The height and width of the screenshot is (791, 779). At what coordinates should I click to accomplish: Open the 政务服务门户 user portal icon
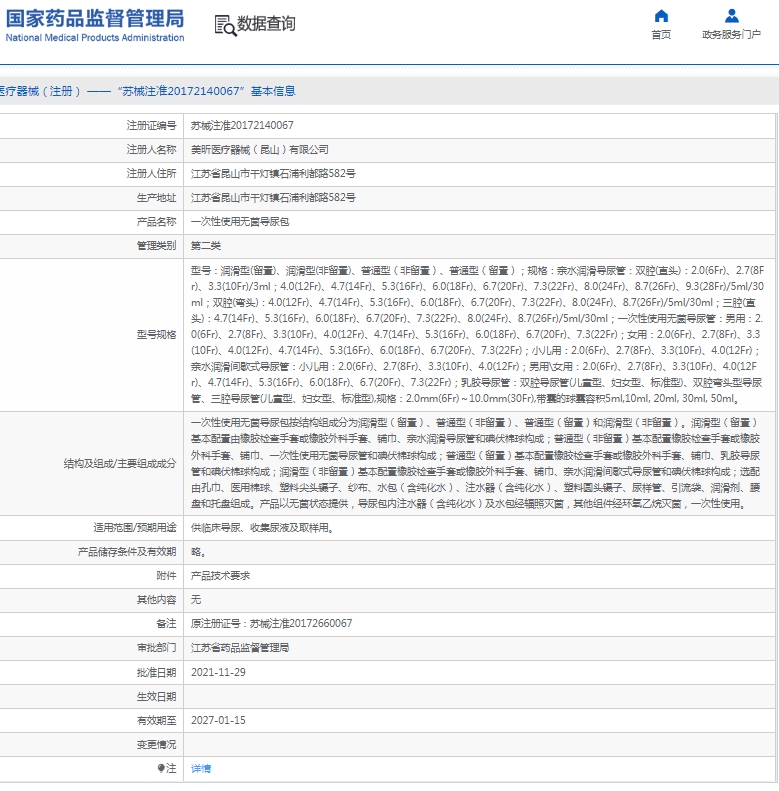[x=732, y=16]
